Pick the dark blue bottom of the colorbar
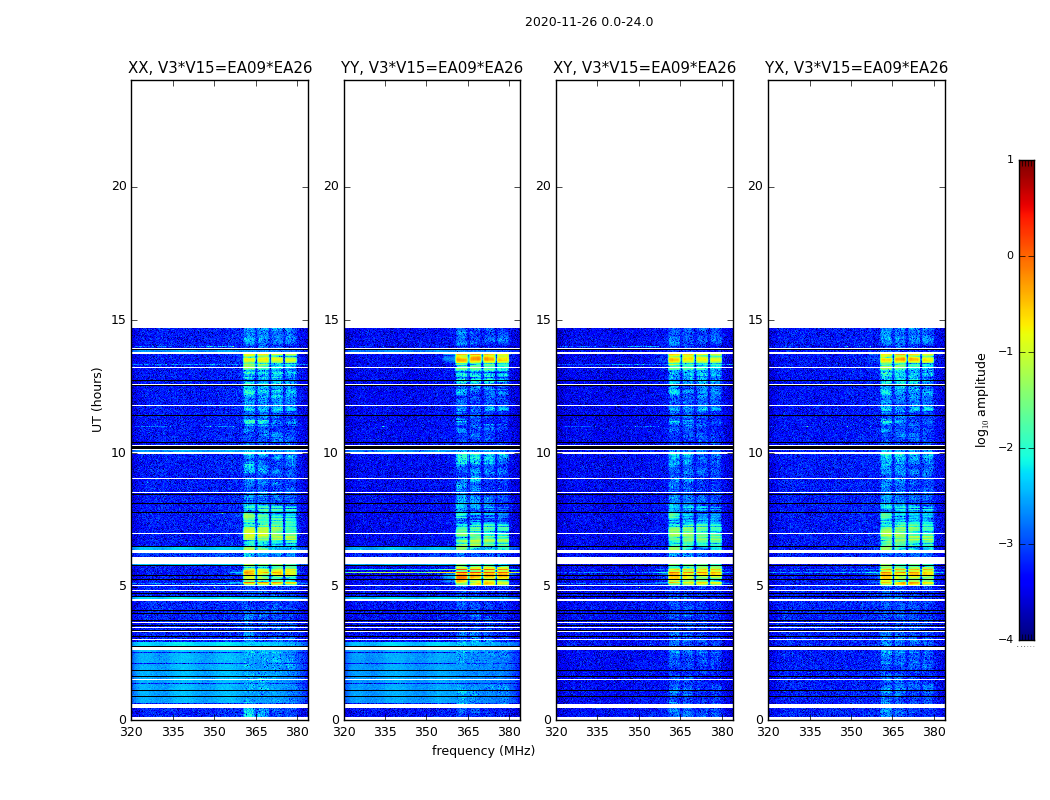 click(1026, 633)
